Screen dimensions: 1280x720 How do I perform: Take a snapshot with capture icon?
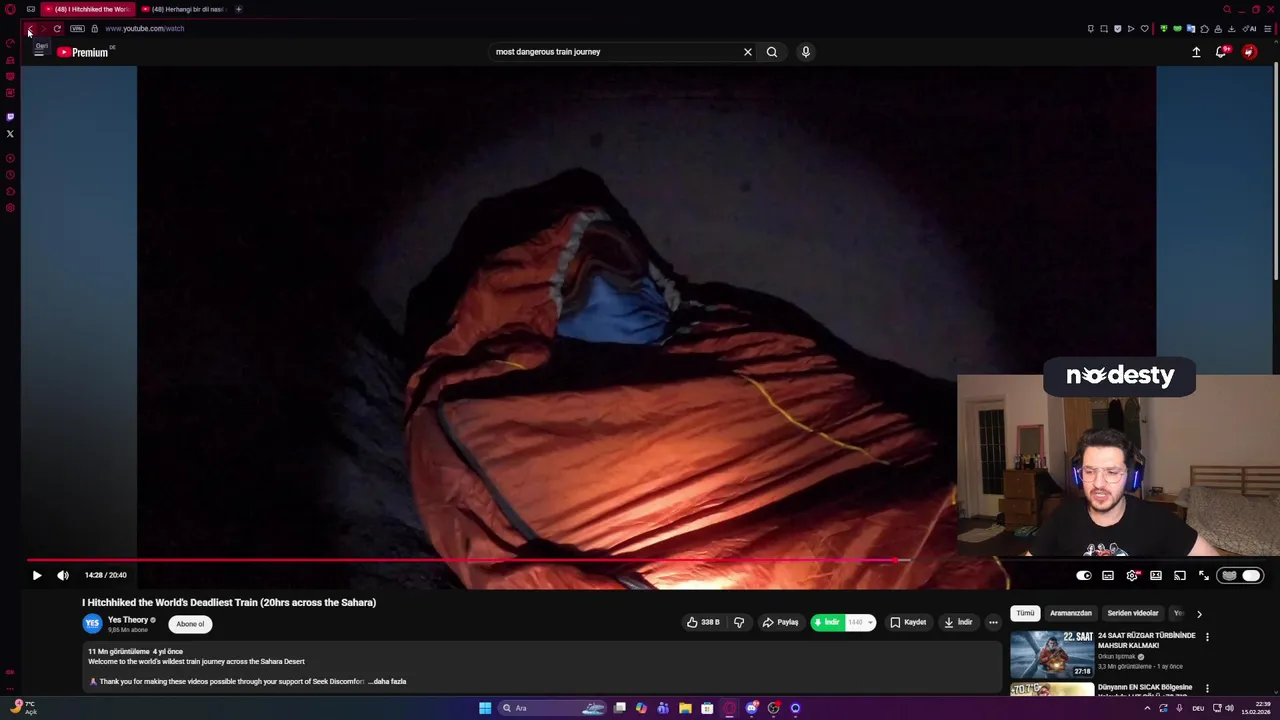[x=1104, y=29]
